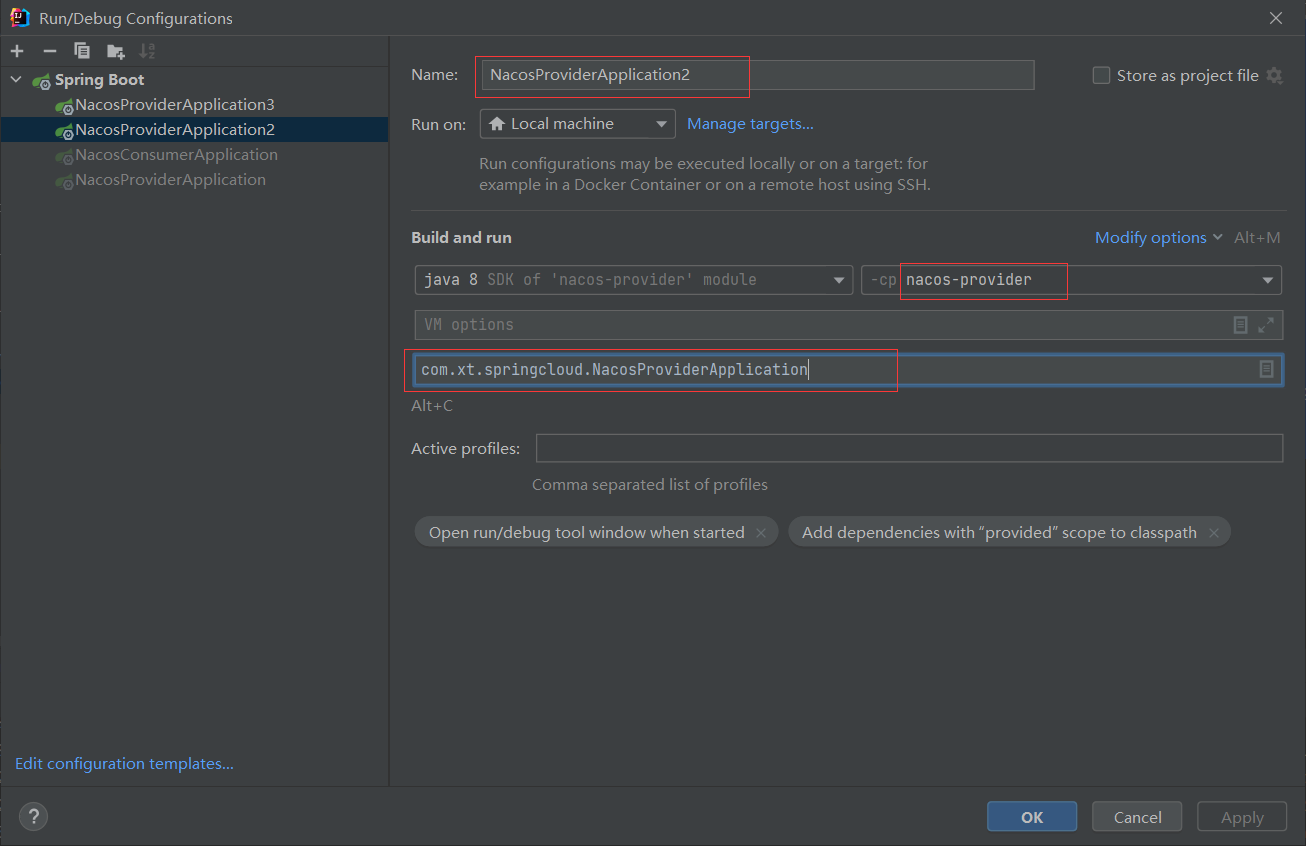Click the OK button
Image resolution: width=1306 pixels, height=846 pixels.
[1032, 817]
